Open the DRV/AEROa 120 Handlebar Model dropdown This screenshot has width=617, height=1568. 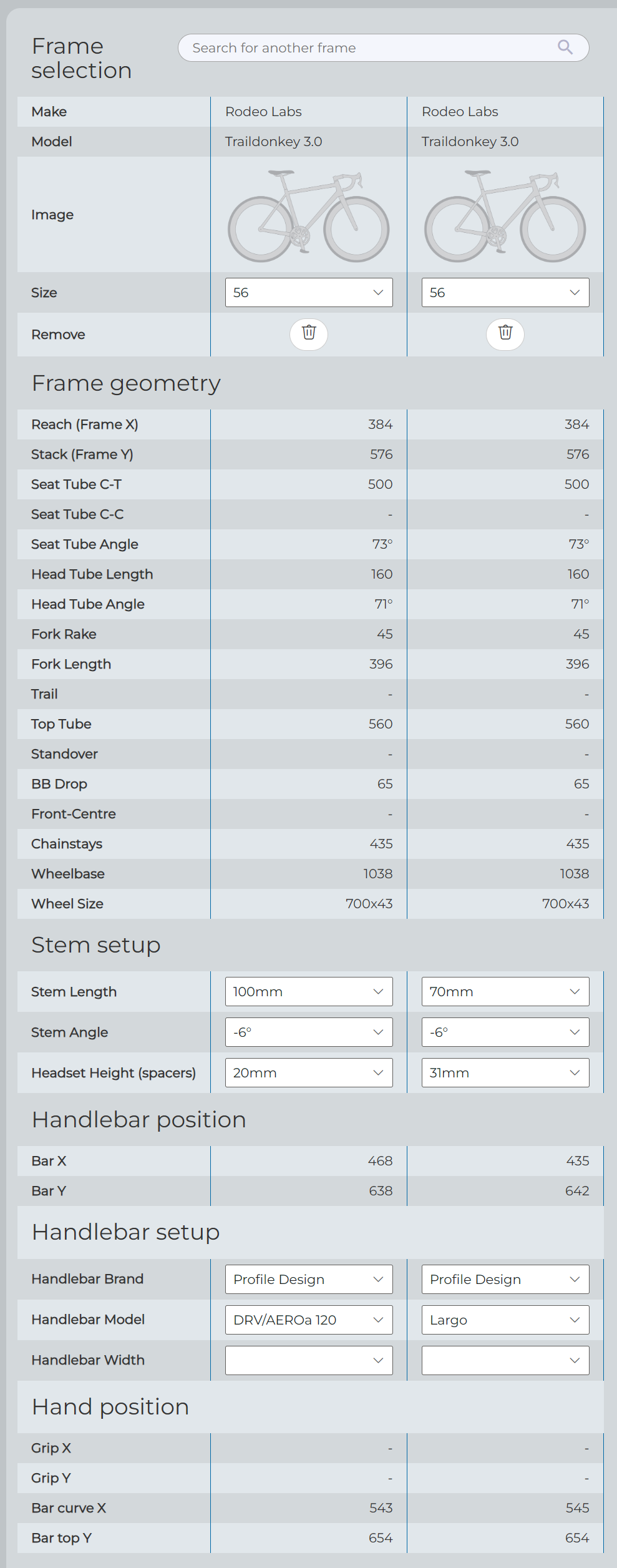[309, 1320]
